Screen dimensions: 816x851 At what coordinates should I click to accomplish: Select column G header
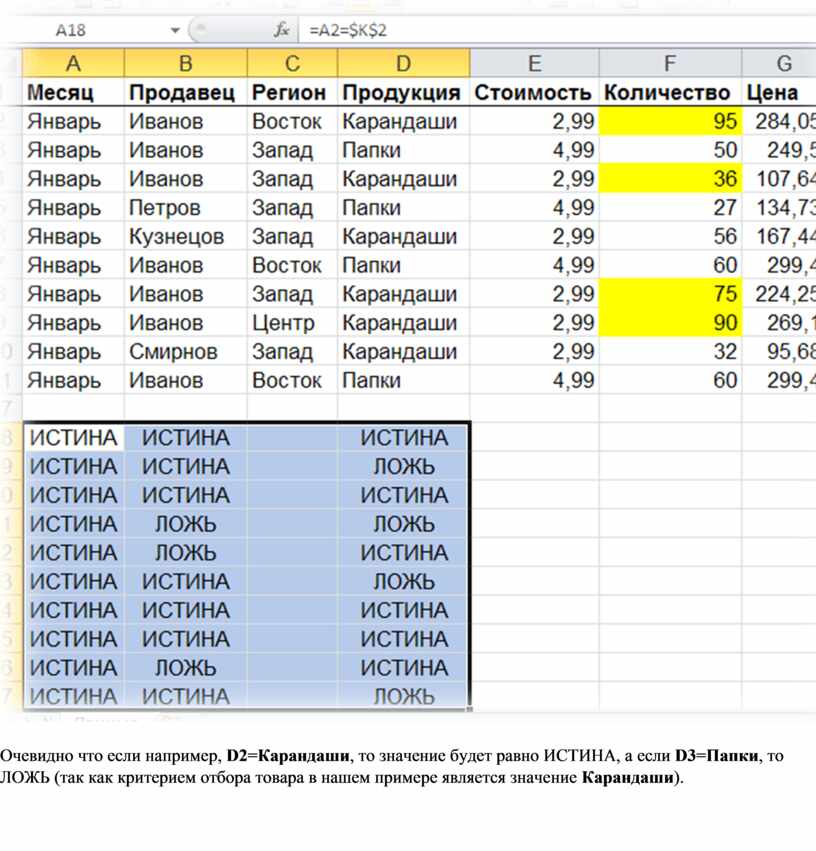pyautogui.click(x=779, y=63)
